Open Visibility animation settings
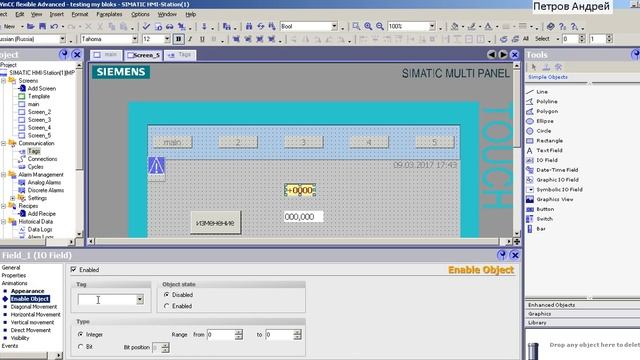This screenshot has height=360, width=640. [x=20, y=338]
